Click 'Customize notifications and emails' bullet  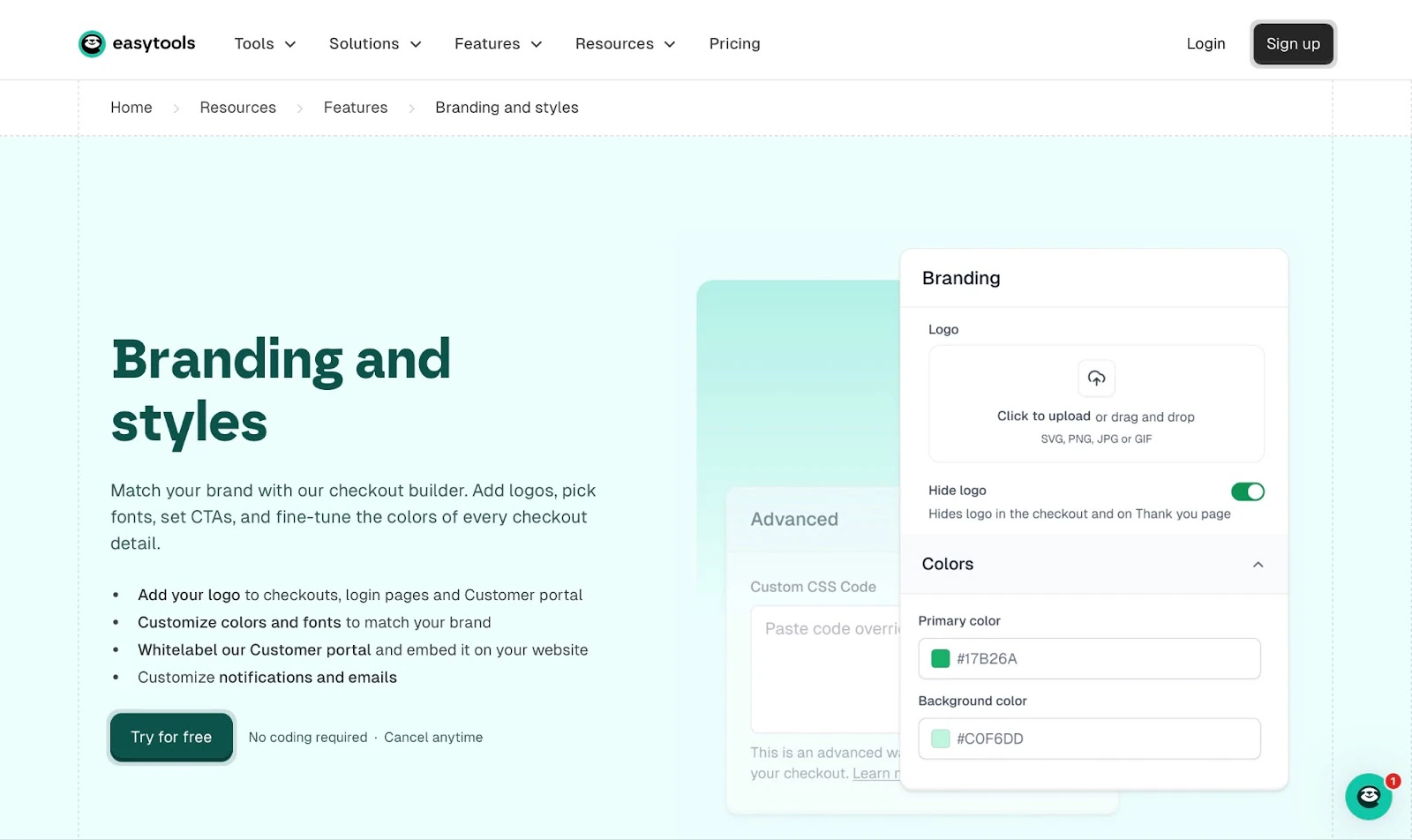pyautogui.click(x=267, y=678)
